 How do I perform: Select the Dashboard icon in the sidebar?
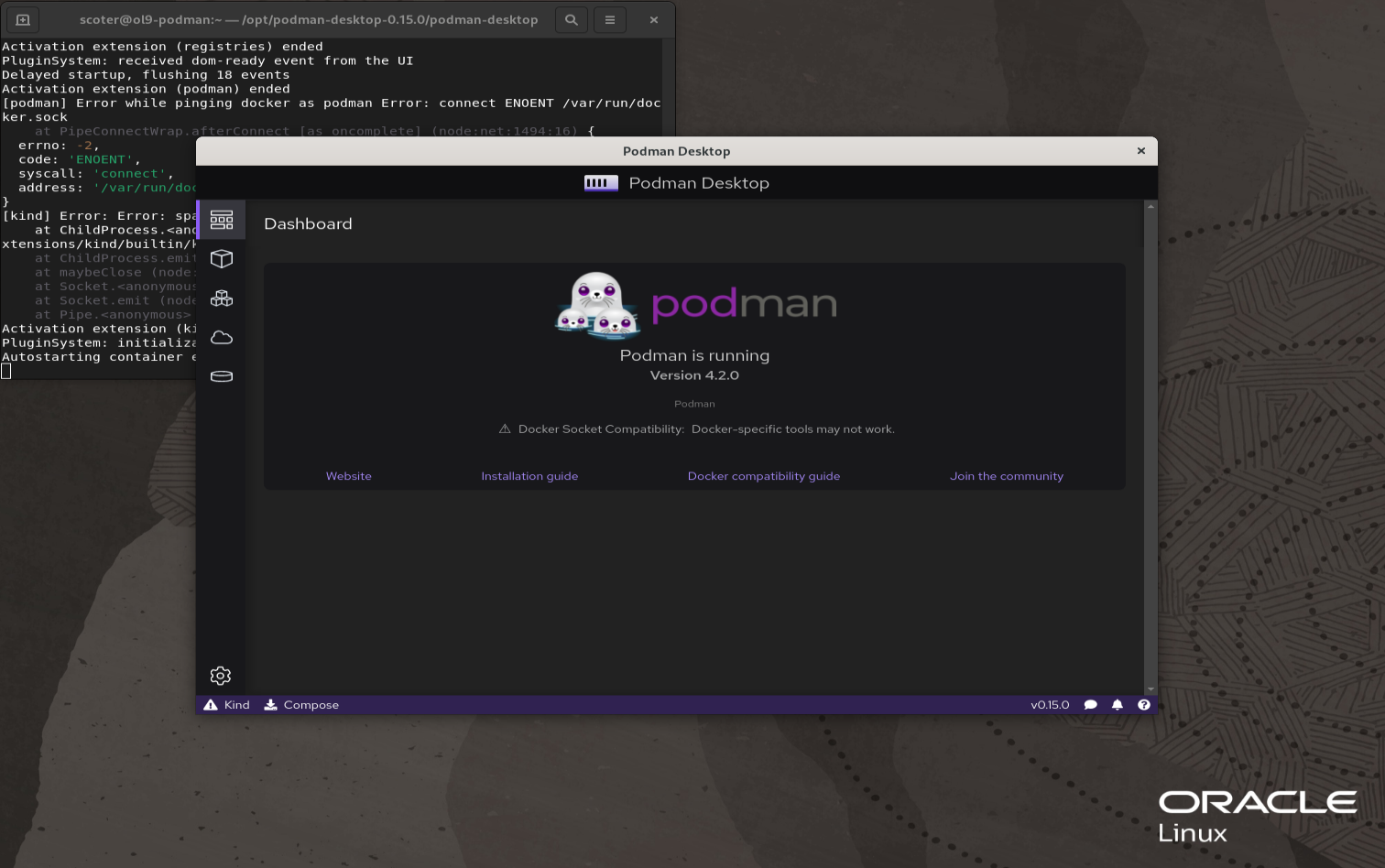(x=222, y=220)
